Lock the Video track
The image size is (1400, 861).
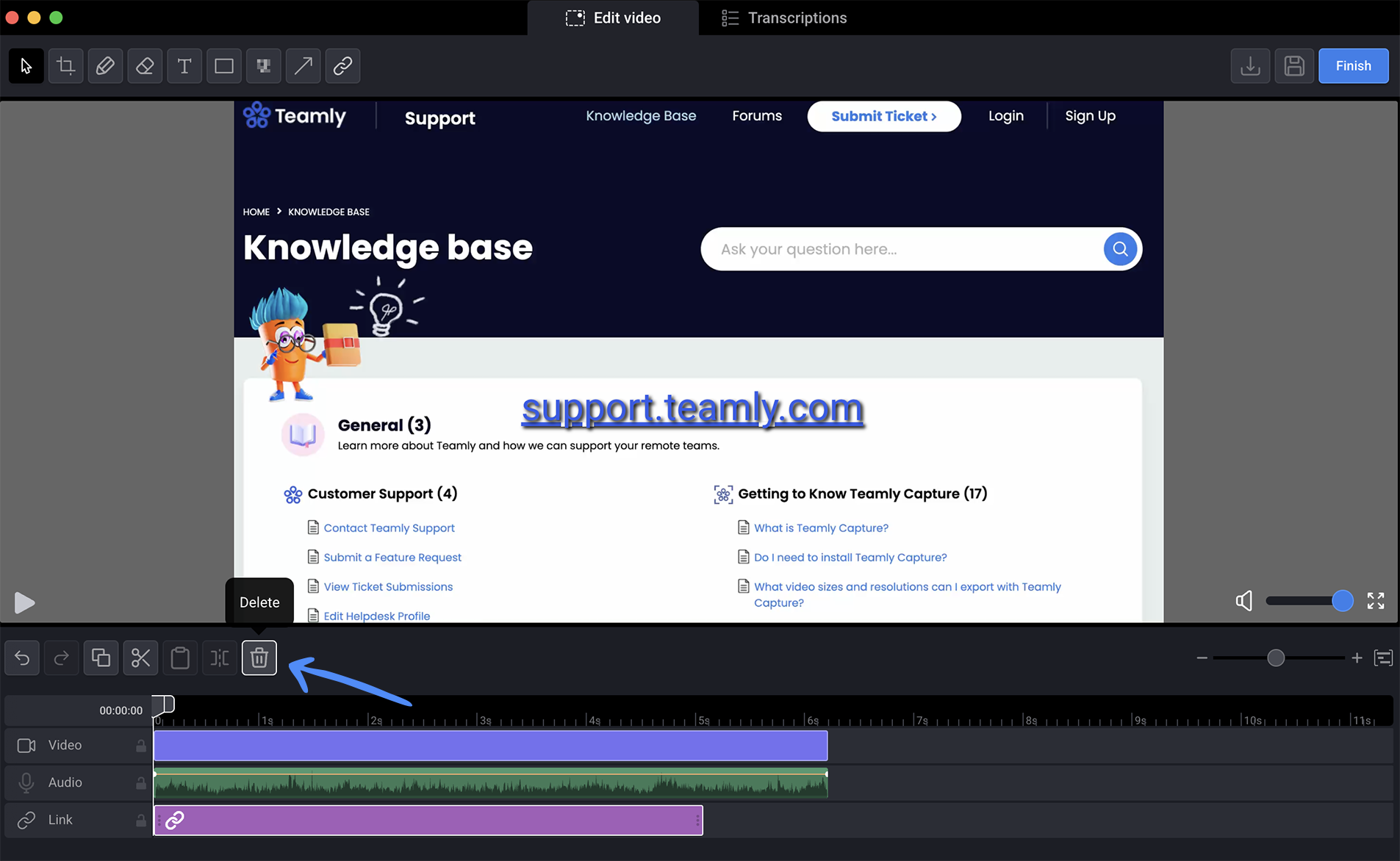140,745
